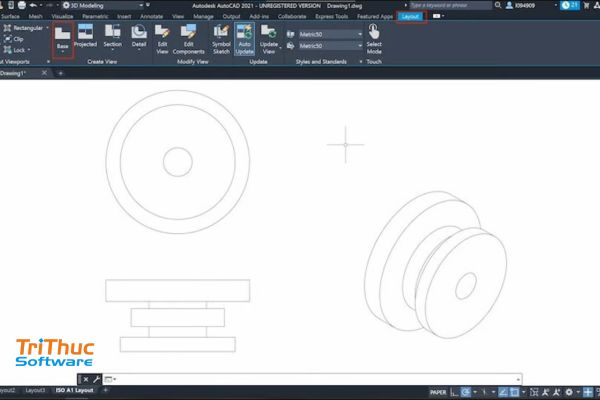This screenshot has height=400, width=600.
Task: Toggle polar tracking in status bar
Action: click(x=465, y=392)
